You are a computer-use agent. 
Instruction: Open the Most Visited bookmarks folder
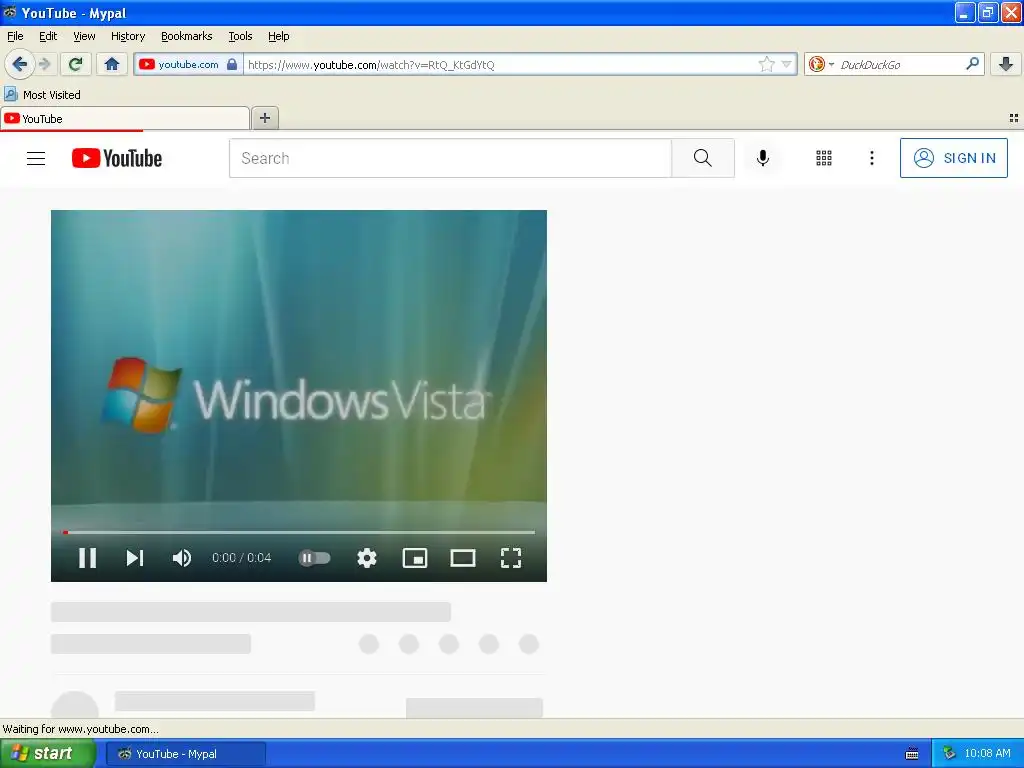(x=43, y=95)
